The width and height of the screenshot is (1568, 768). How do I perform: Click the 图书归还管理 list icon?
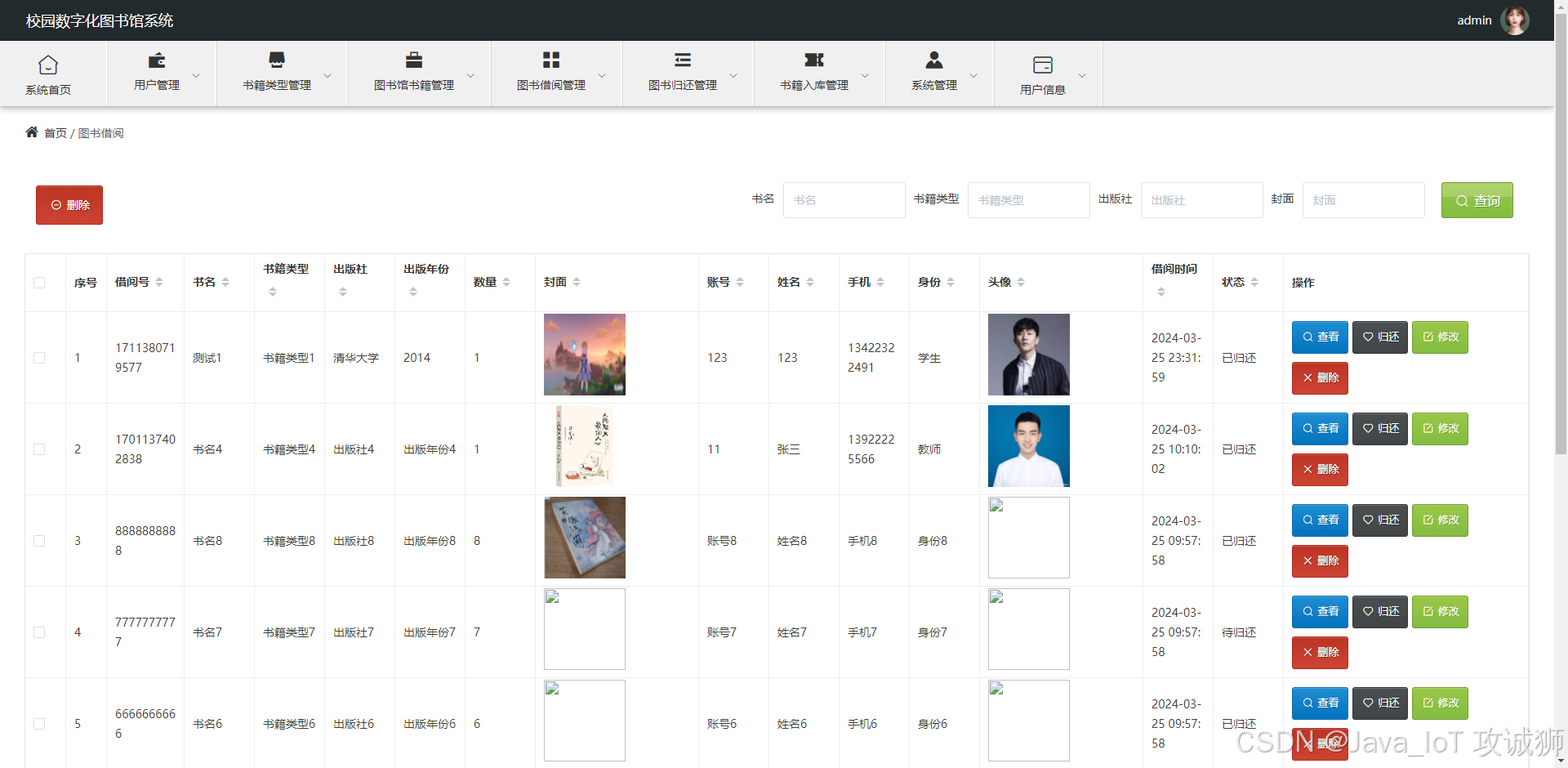coord(683,60)
